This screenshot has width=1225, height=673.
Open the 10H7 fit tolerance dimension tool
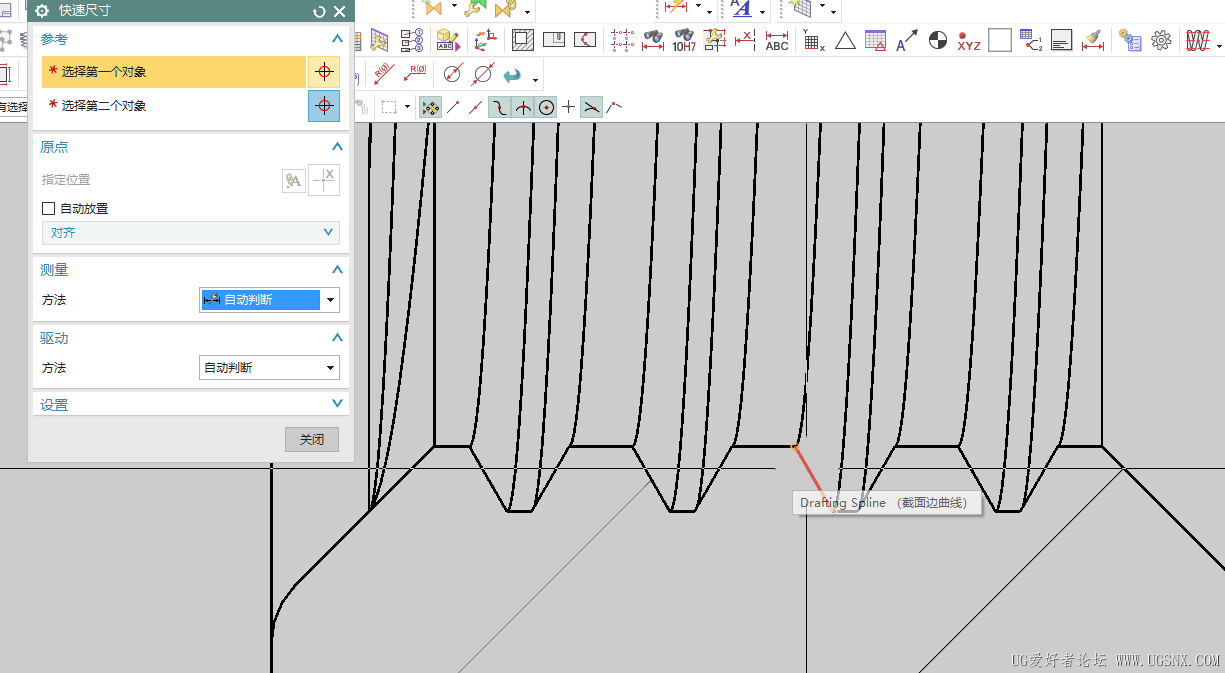[x=684, y=40]
